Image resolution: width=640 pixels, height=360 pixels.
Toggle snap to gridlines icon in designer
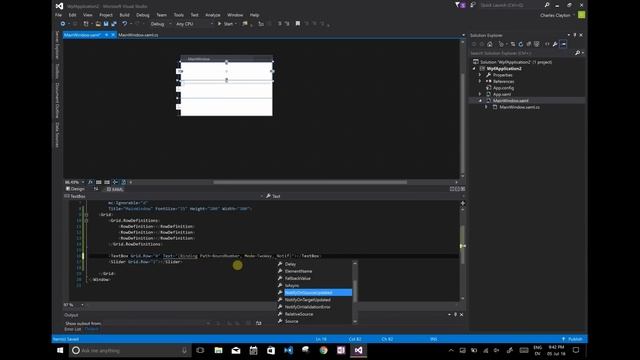click(x=107, y=182)
